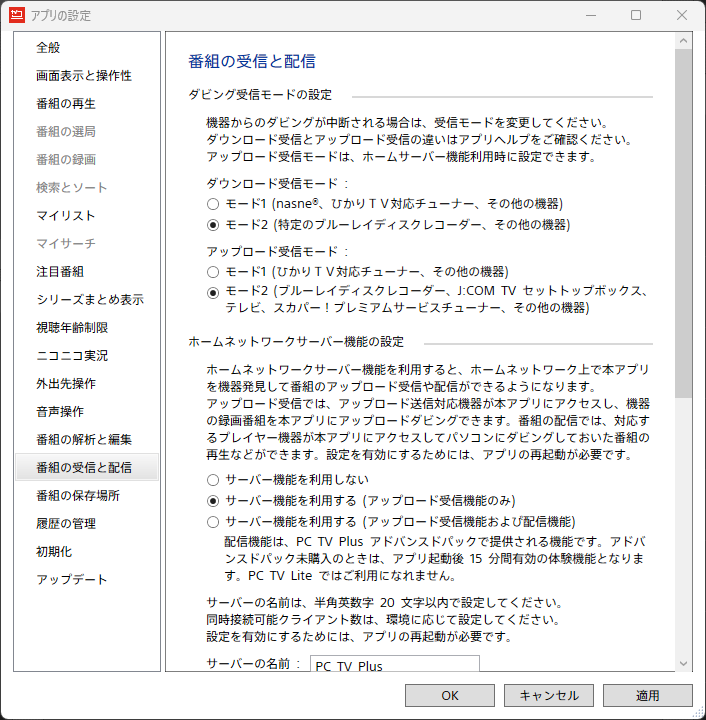The width and height of the screenshot is (706, 720).
Task: Show 番組の保存場所 settings
Action: (x=78, y=495)
